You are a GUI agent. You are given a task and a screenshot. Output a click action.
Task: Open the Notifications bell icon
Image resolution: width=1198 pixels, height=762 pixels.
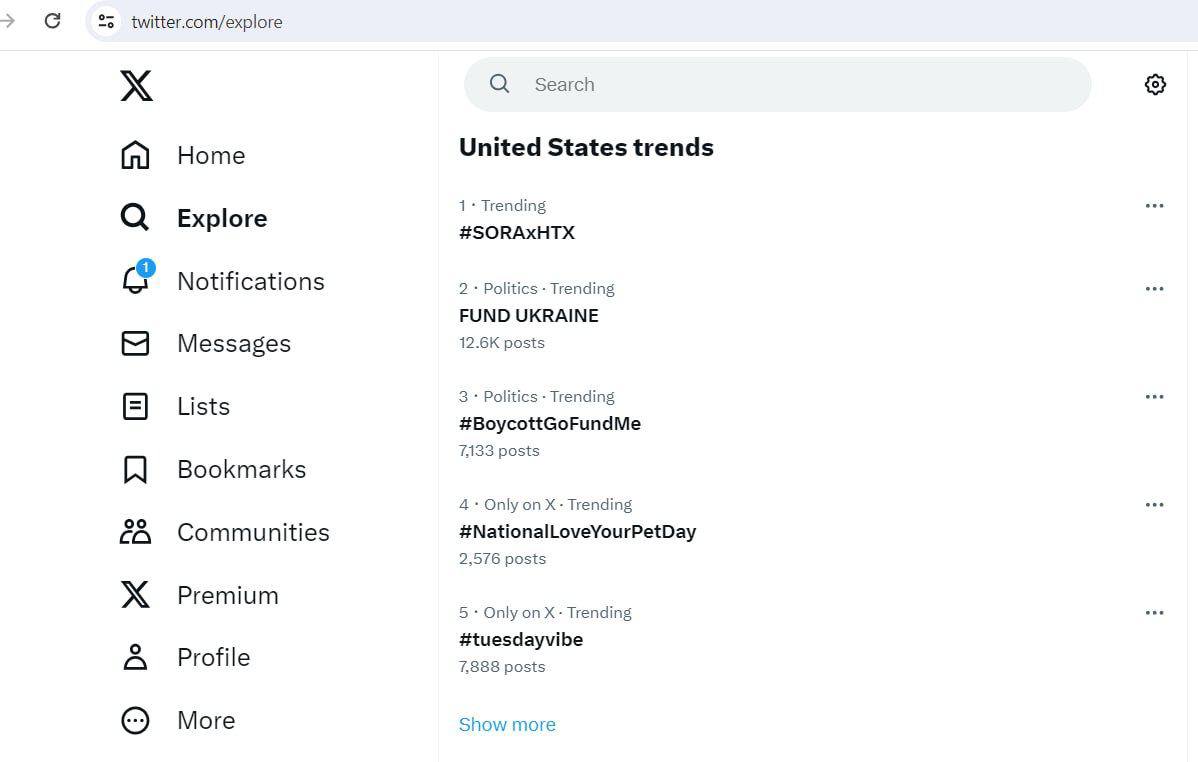tap(135, 280)
